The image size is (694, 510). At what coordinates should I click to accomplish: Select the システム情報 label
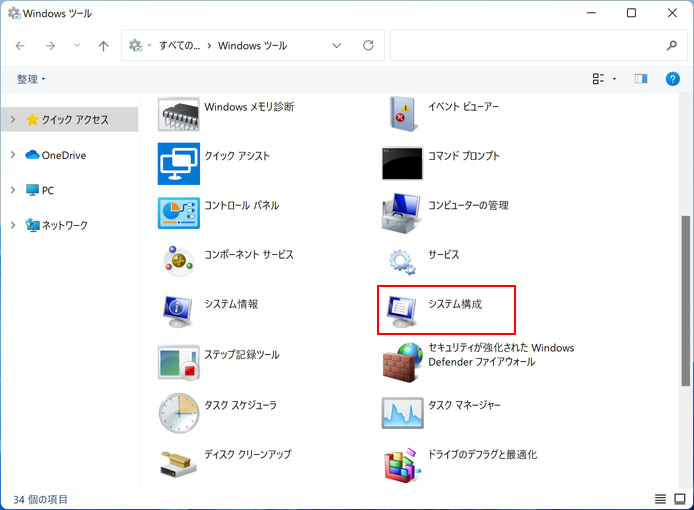tap(231, 304)
